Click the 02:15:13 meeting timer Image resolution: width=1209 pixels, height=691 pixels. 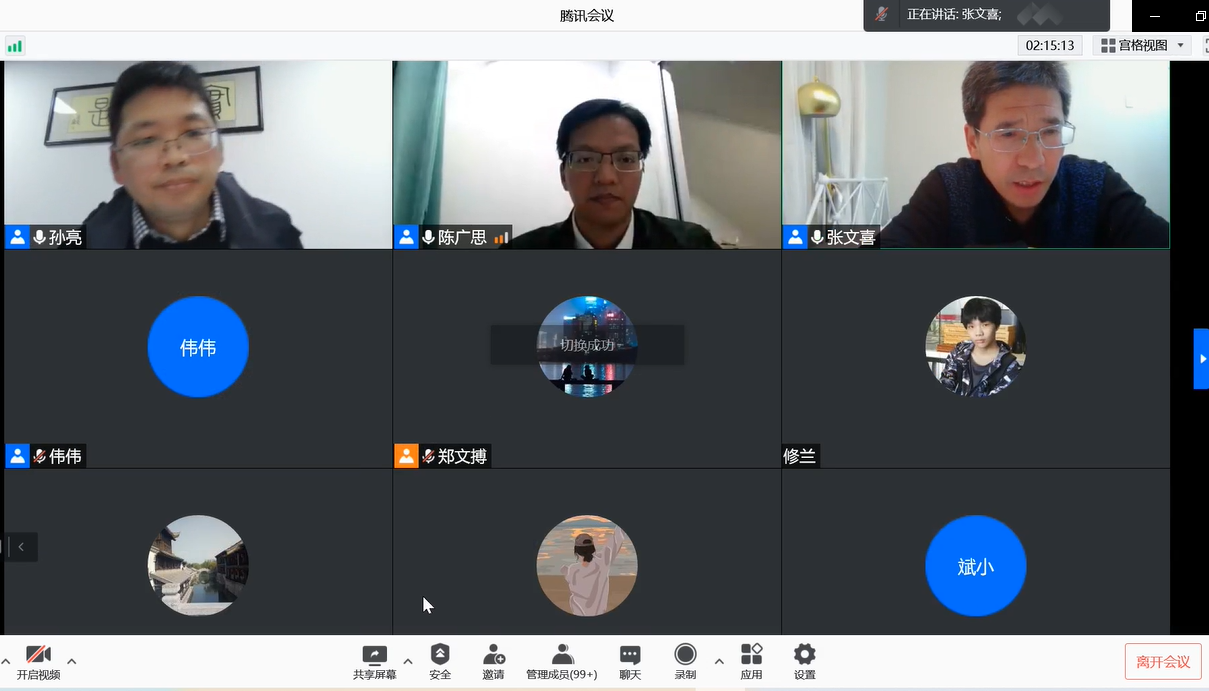[1051, 46]
